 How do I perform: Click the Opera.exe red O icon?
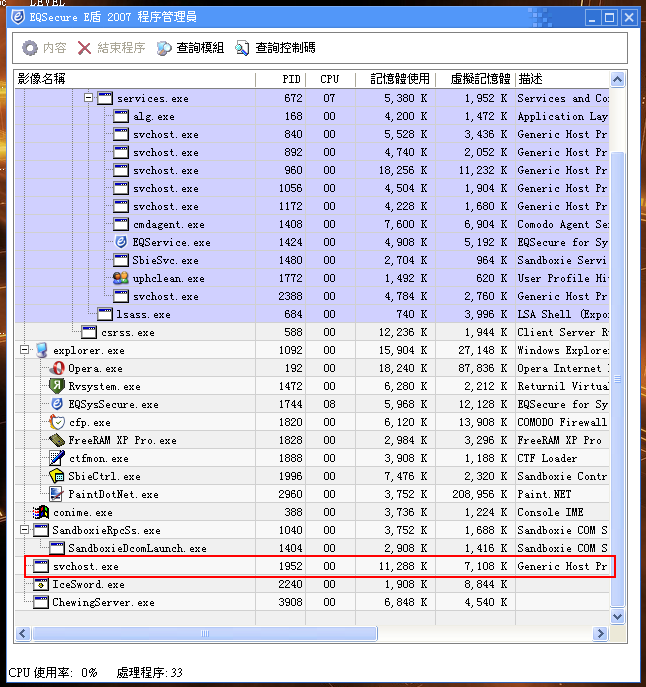57,368
